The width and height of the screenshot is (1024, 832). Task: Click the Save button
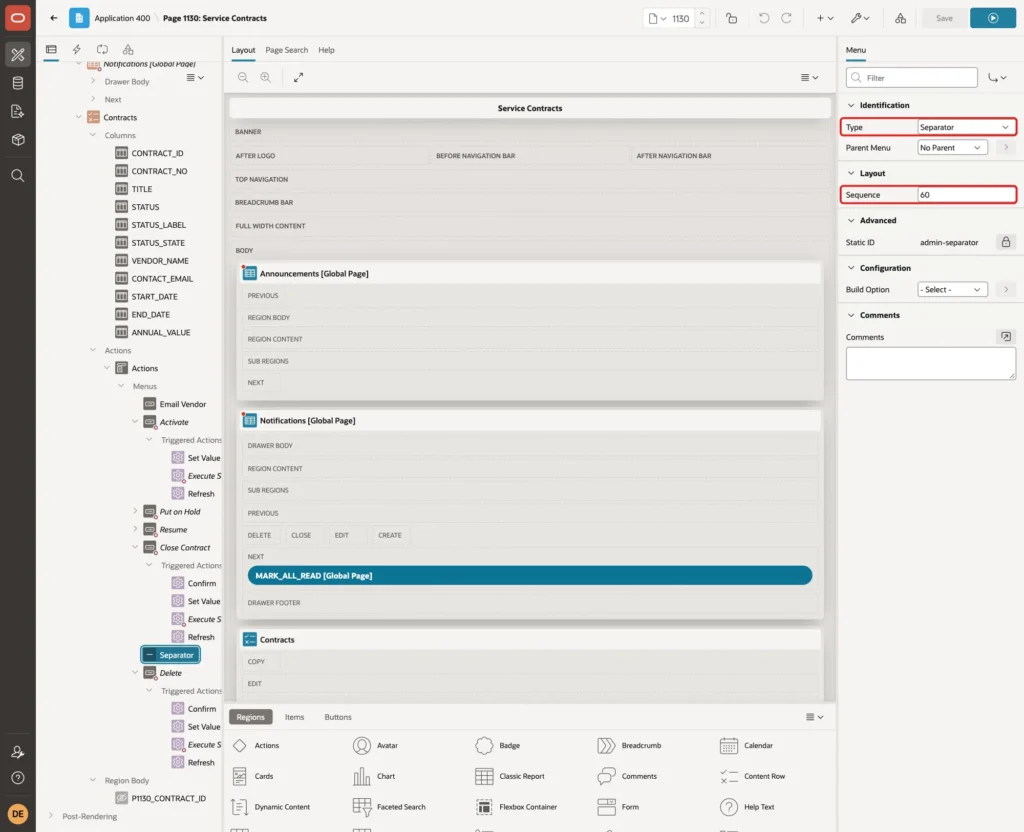944,18
